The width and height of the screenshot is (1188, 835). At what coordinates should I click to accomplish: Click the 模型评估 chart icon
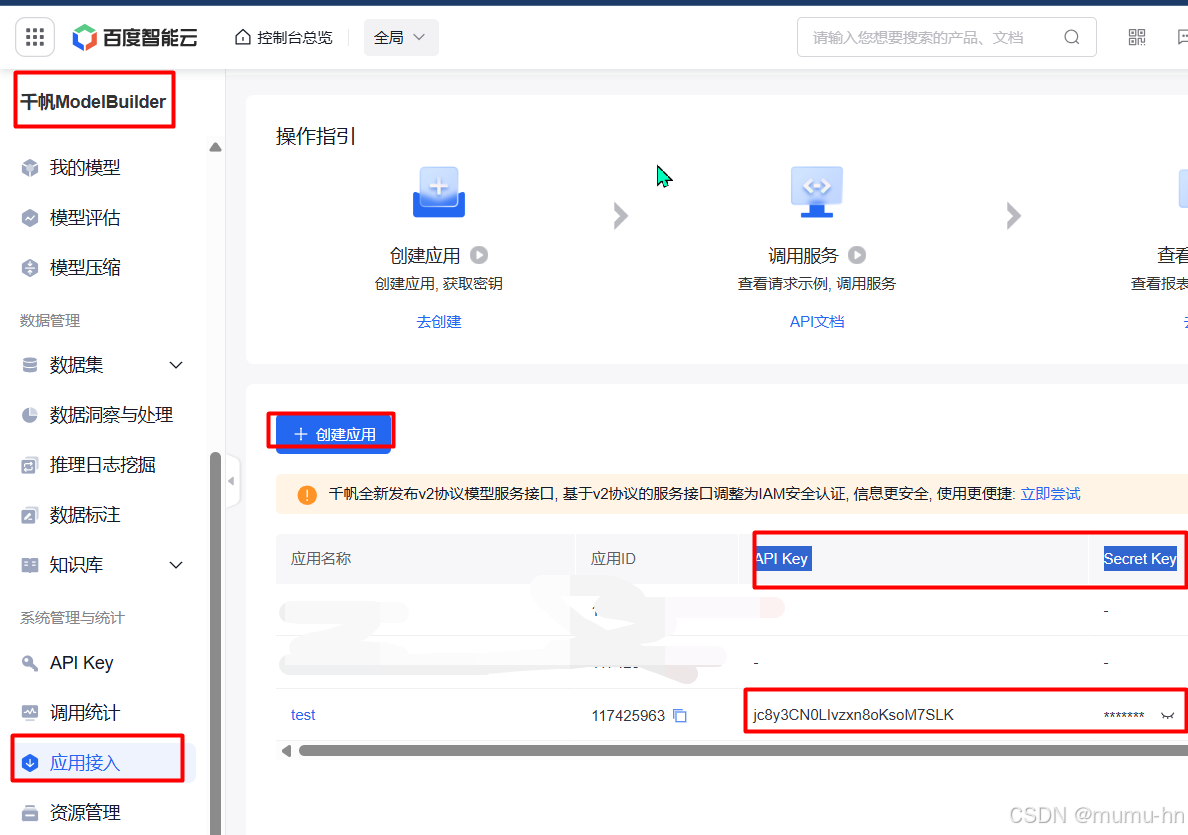coord(30,218)
